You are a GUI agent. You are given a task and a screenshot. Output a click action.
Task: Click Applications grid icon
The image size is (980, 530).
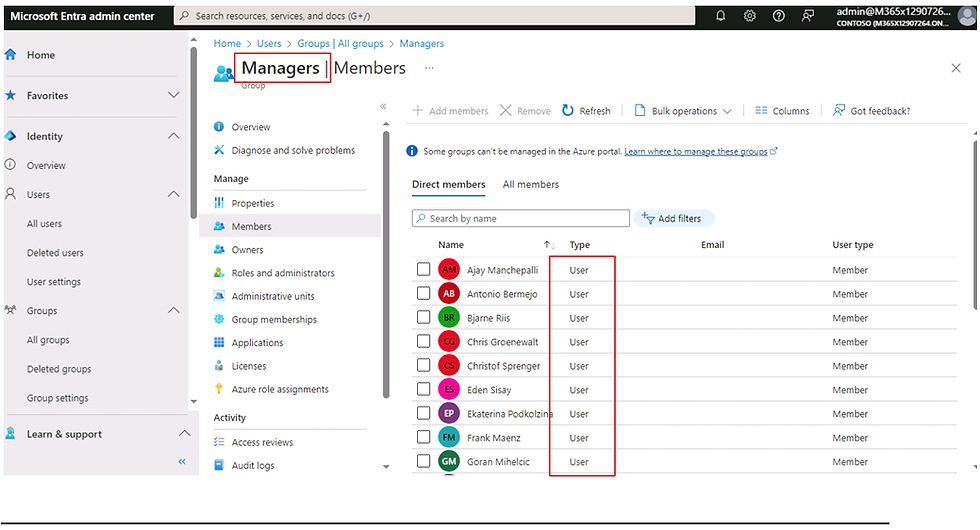click(219, 342)
